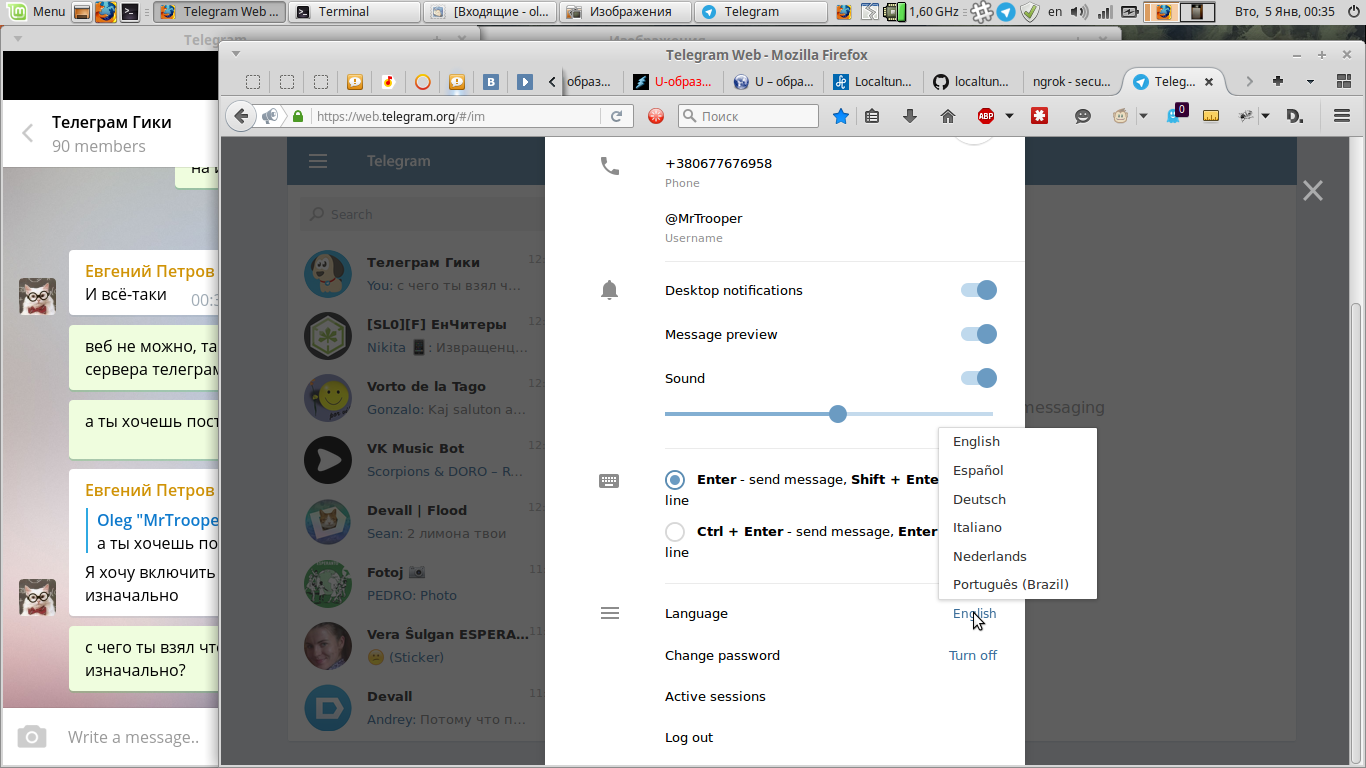Open the Language dropdown showing English
Viewport: 1366px width, 768px height.
coord(975,614)
